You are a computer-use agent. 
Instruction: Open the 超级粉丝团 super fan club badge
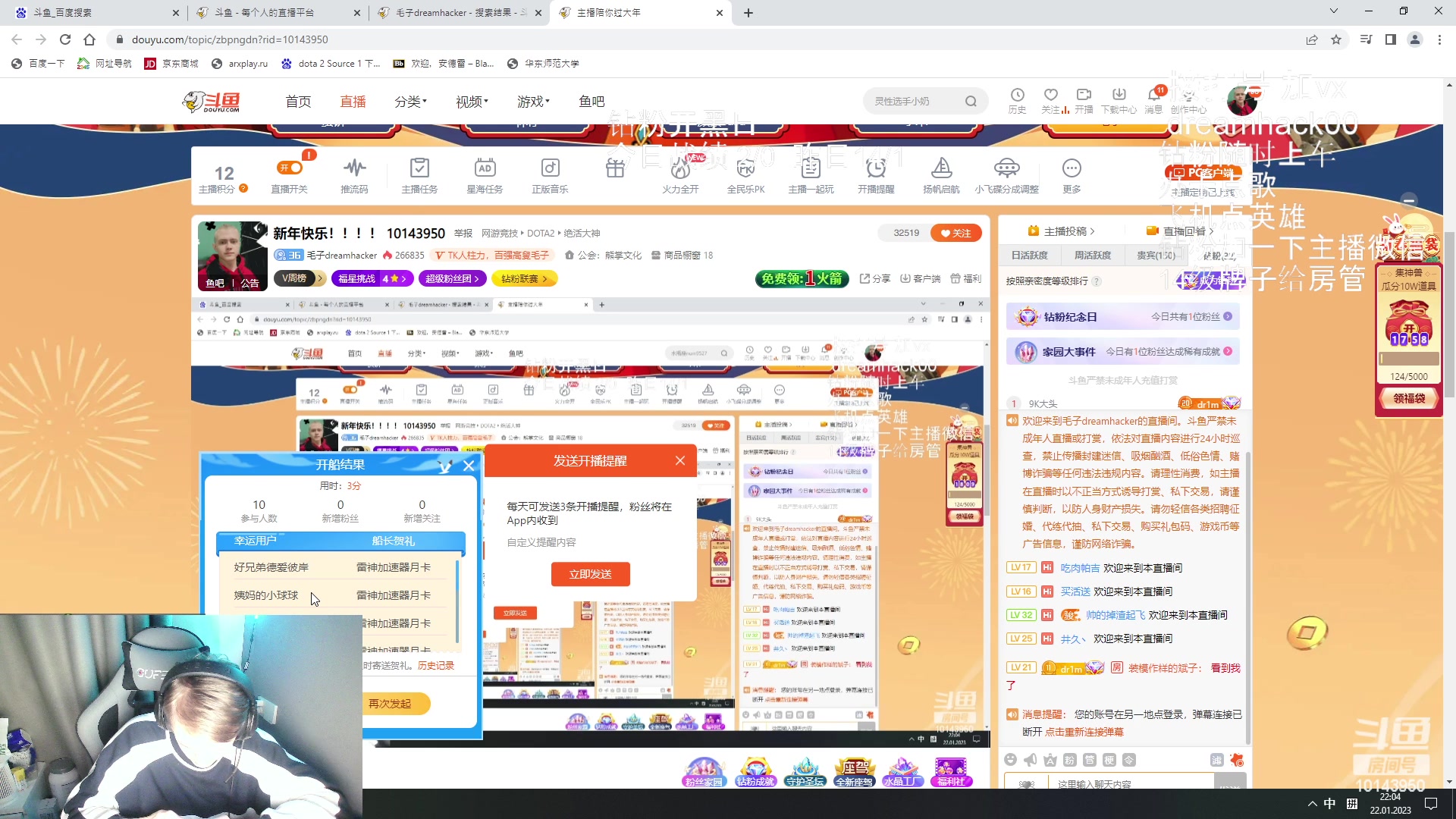(452, 279)
